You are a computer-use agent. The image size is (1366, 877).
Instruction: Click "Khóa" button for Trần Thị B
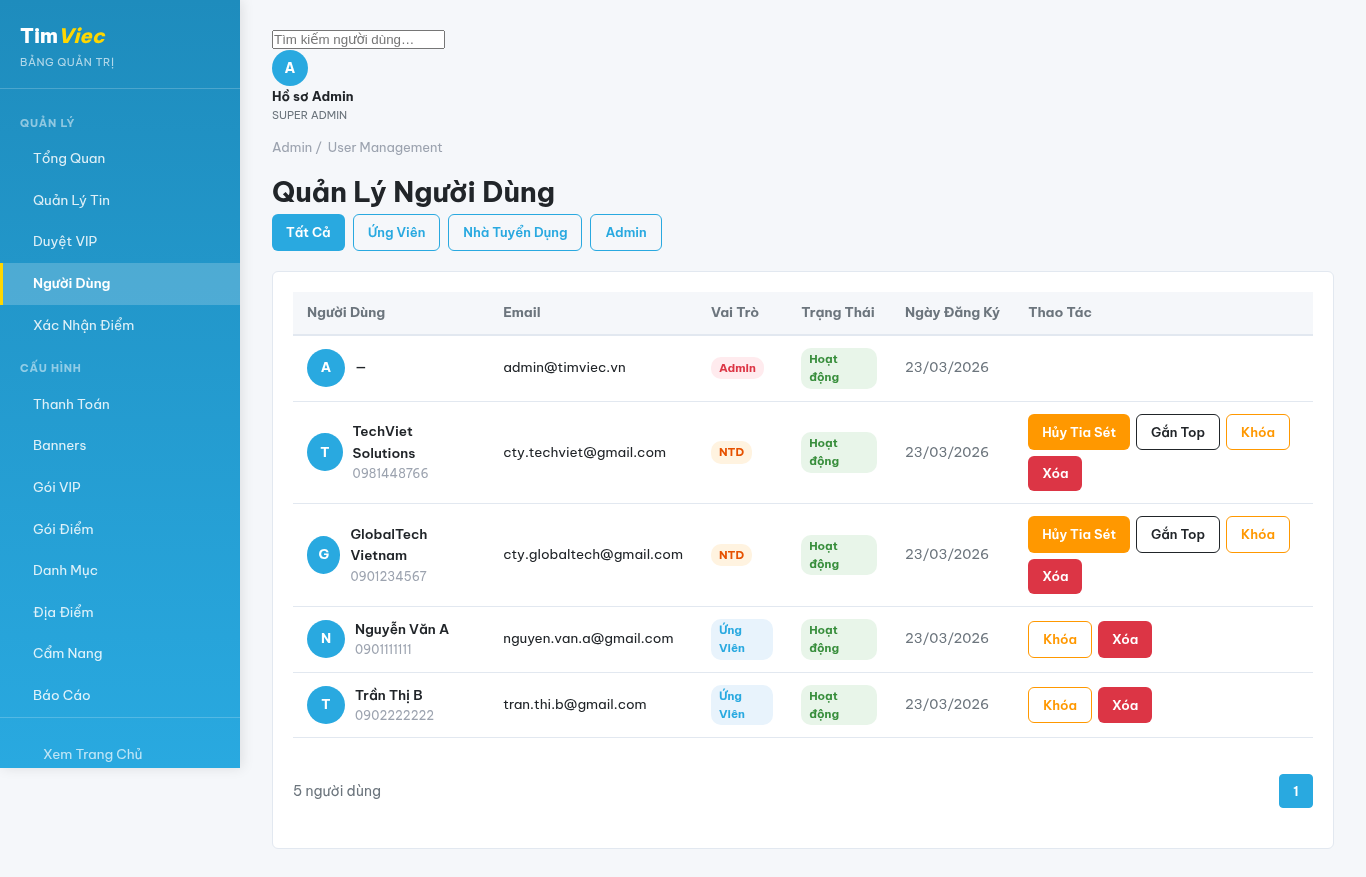pos(1059,704)
